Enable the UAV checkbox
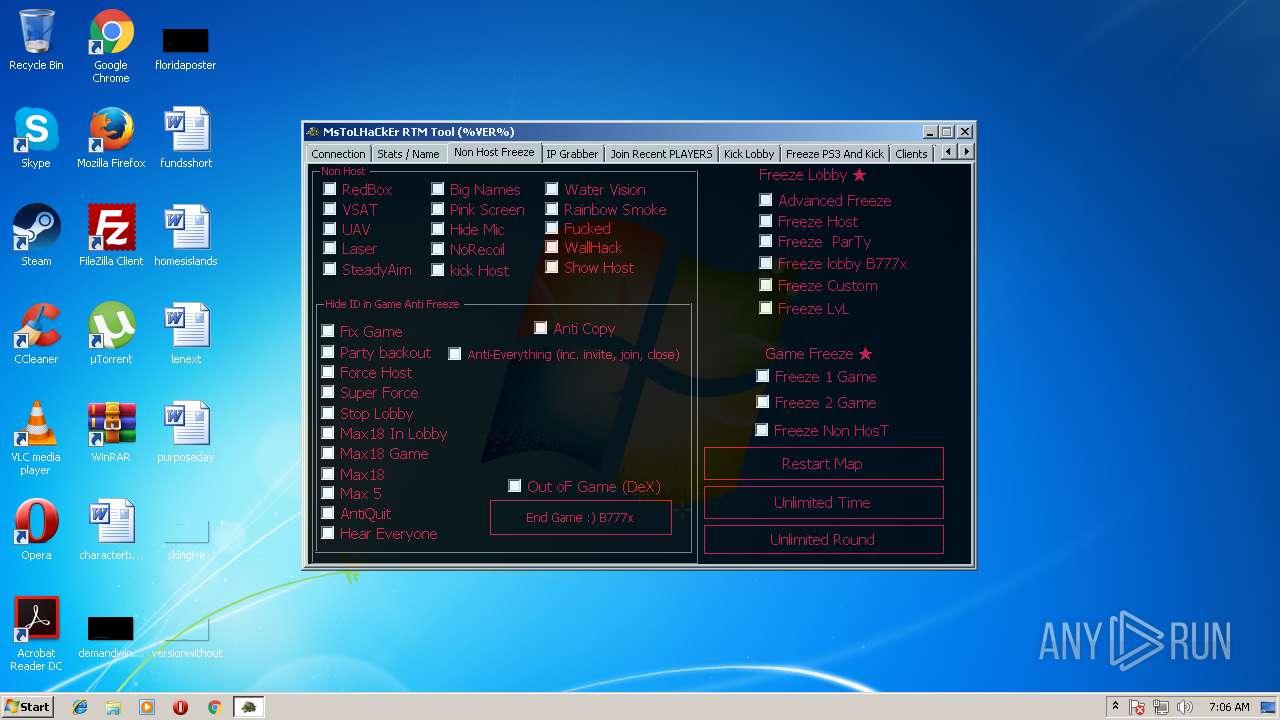This screenshot has height=720, width=1280. click(330, 229)
